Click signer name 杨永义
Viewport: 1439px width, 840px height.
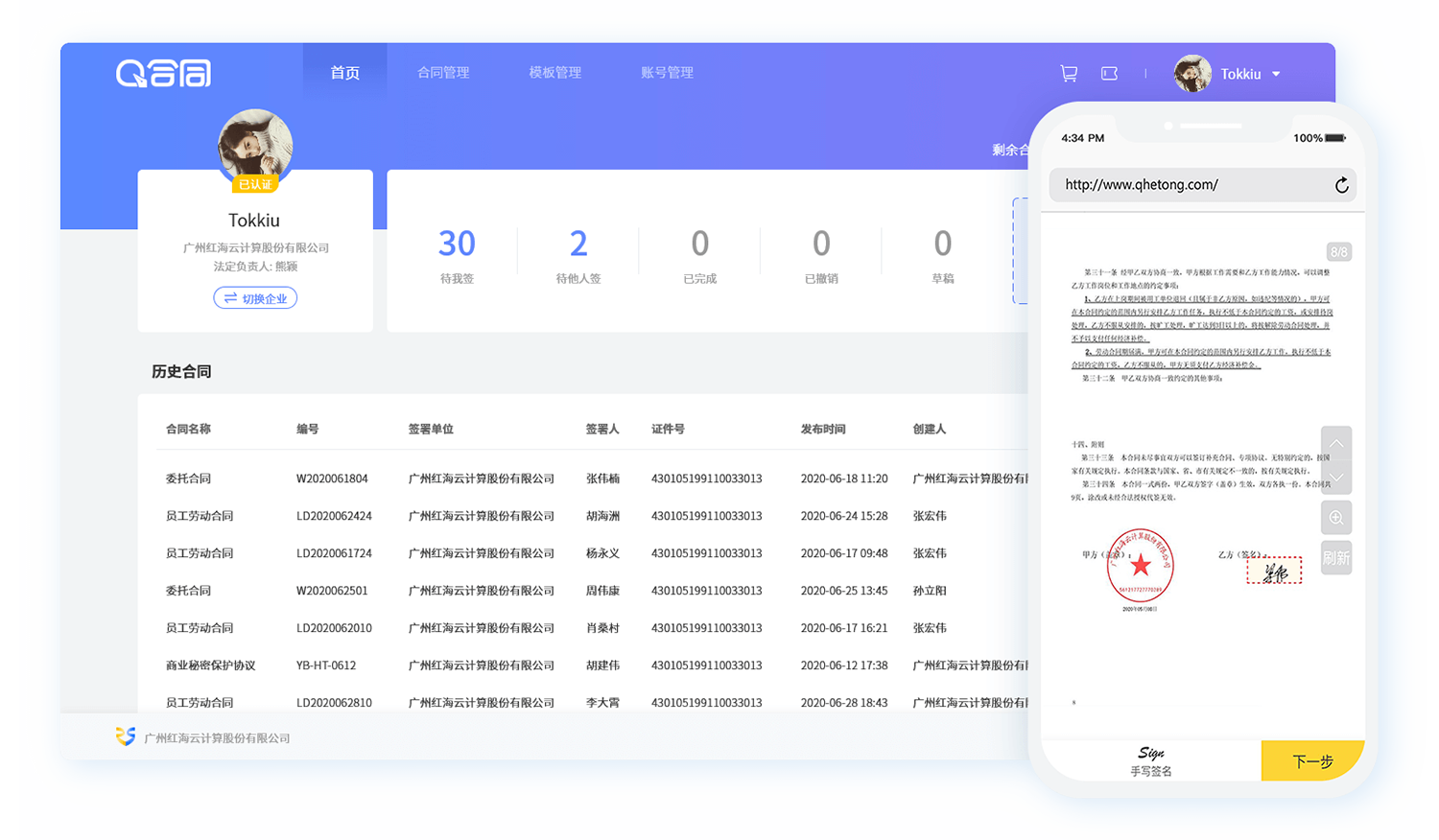coord(602,553)
